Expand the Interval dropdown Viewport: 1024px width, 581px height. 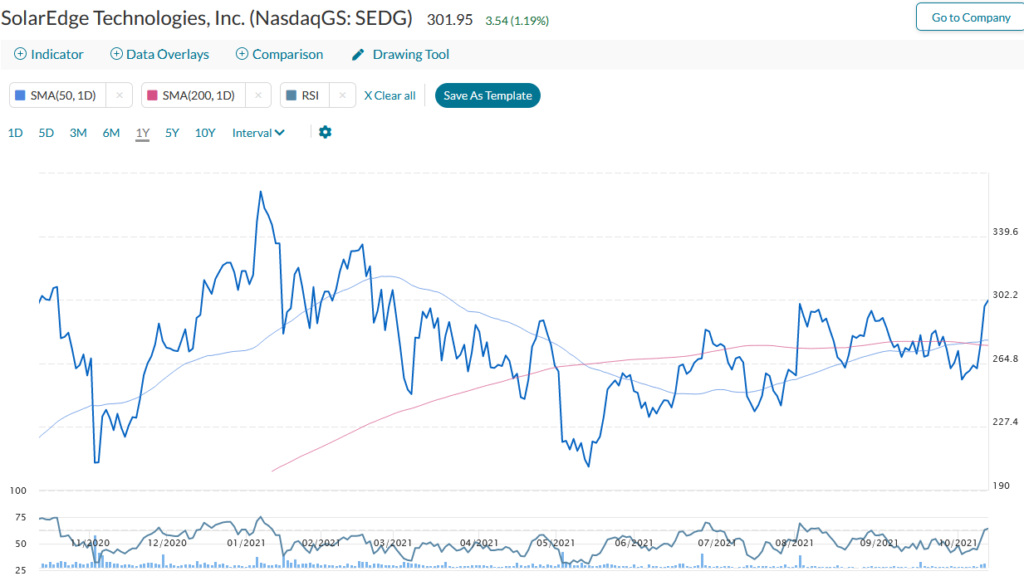coord(258,133)
